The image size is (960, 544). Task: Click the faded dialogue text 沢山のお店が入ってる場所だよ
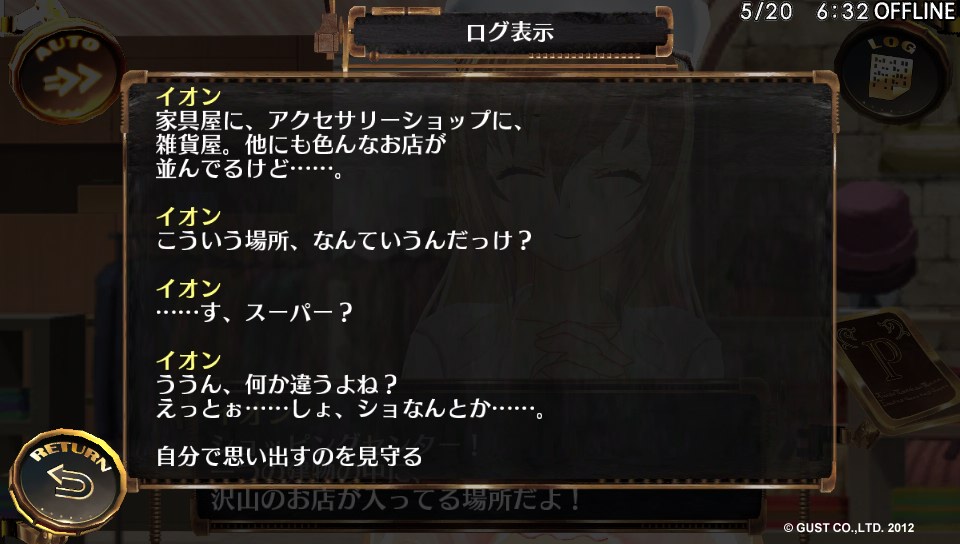coord(395,499)
